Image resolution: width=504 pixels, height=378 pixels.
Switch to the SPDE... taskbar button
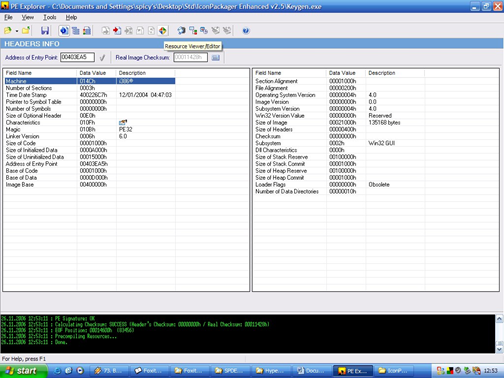tap(230, 371)
